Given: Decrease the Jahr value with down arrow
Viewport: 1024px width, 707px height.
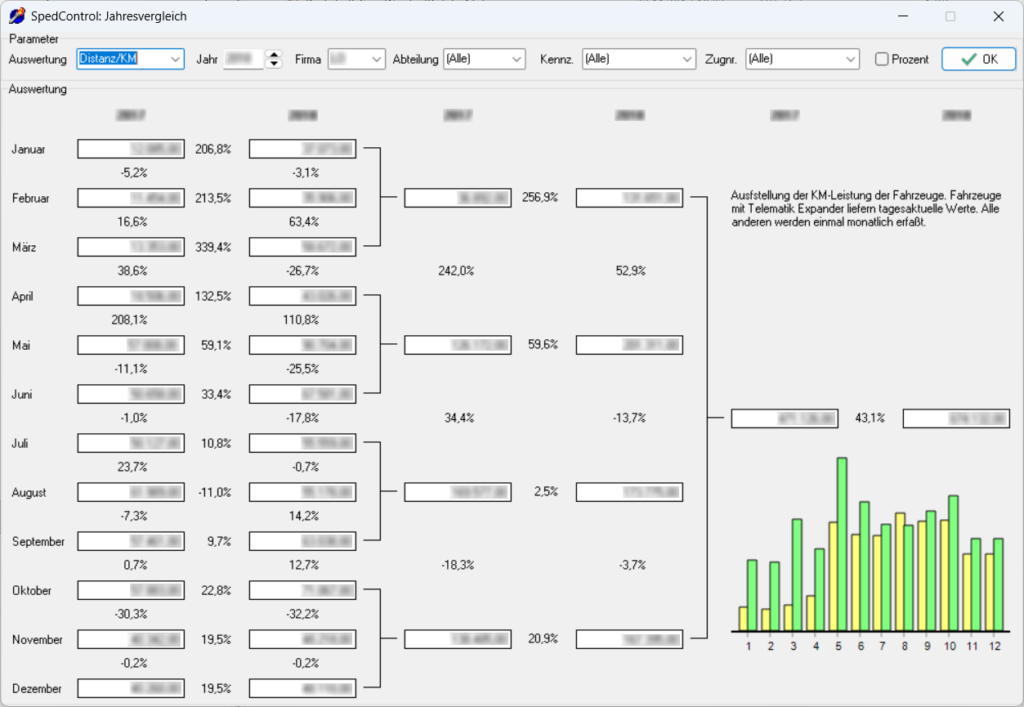Looking at the screenshot, I should tap(274, 64).
